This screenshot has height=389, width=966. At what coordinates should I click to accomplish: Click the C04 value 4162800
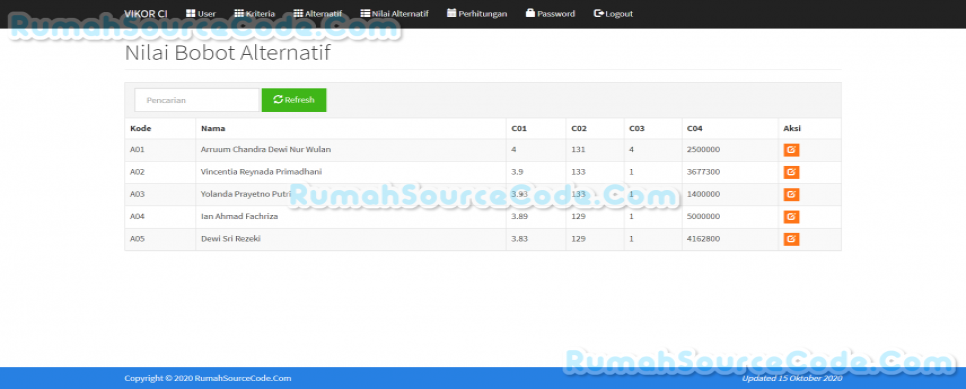704,239
